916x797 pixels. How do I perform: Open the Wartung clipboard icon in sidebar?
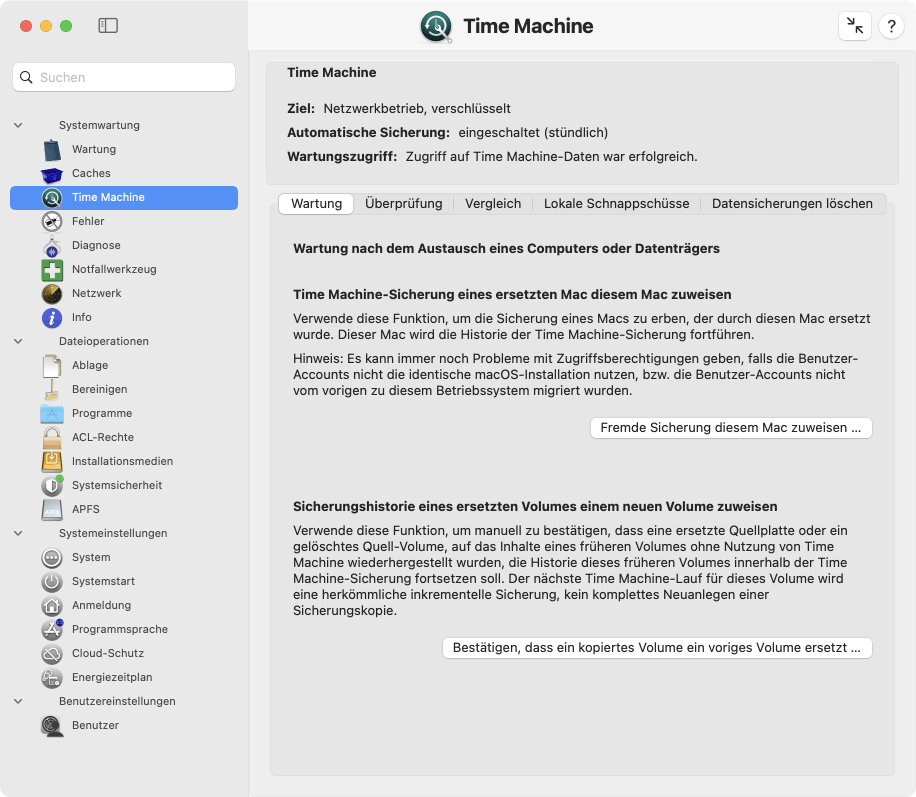point(52,150)
